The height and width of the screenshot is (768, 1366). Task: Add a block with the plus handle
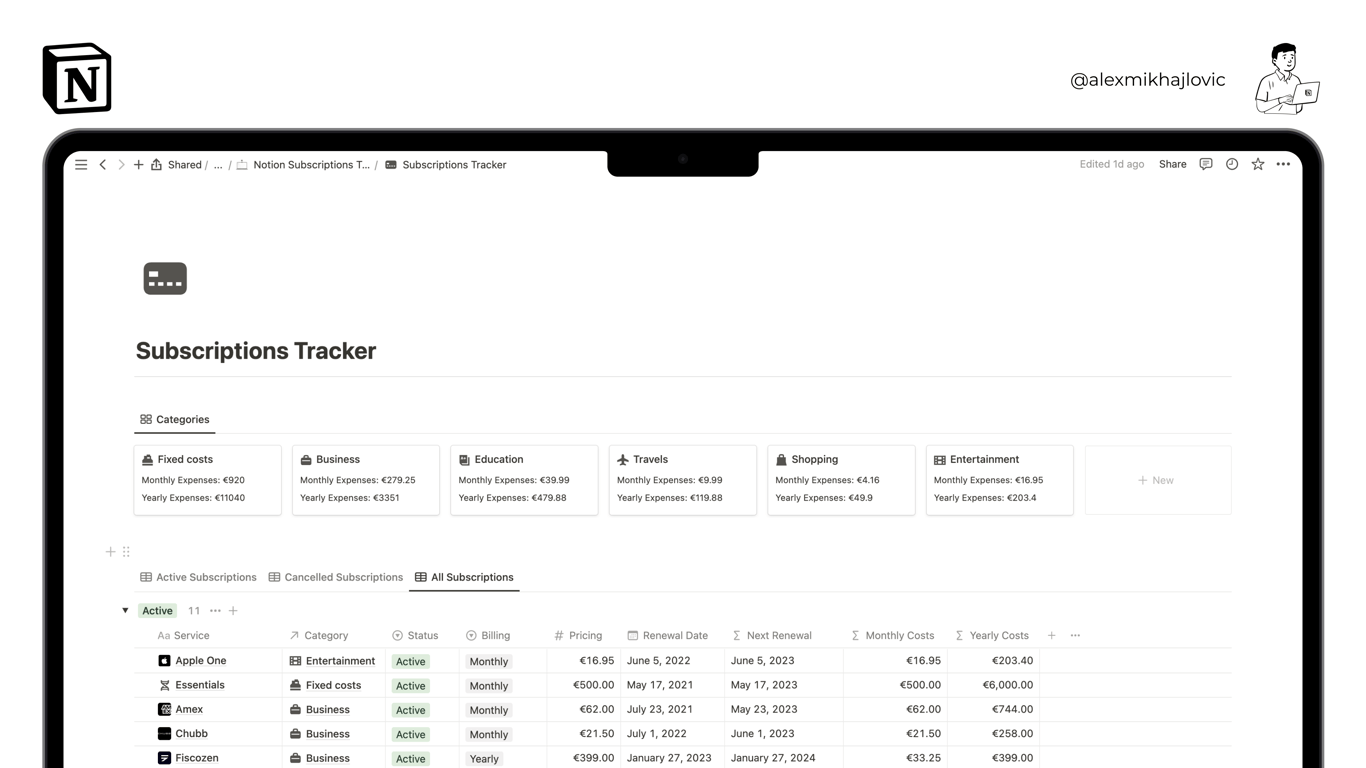coord(110,551)
